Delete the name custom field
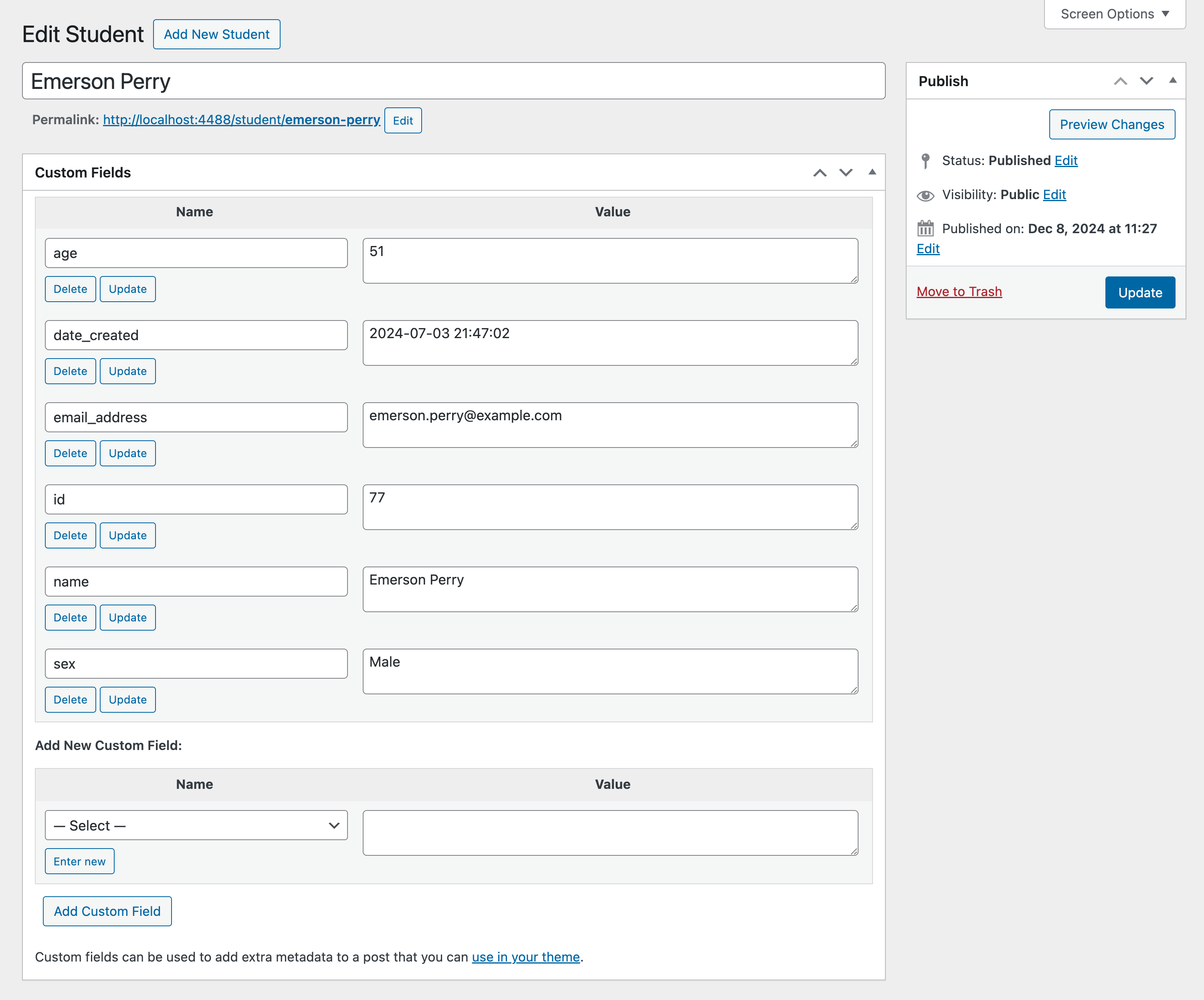The height and width of the screenshot is (1000, 1204). (71, 617)
